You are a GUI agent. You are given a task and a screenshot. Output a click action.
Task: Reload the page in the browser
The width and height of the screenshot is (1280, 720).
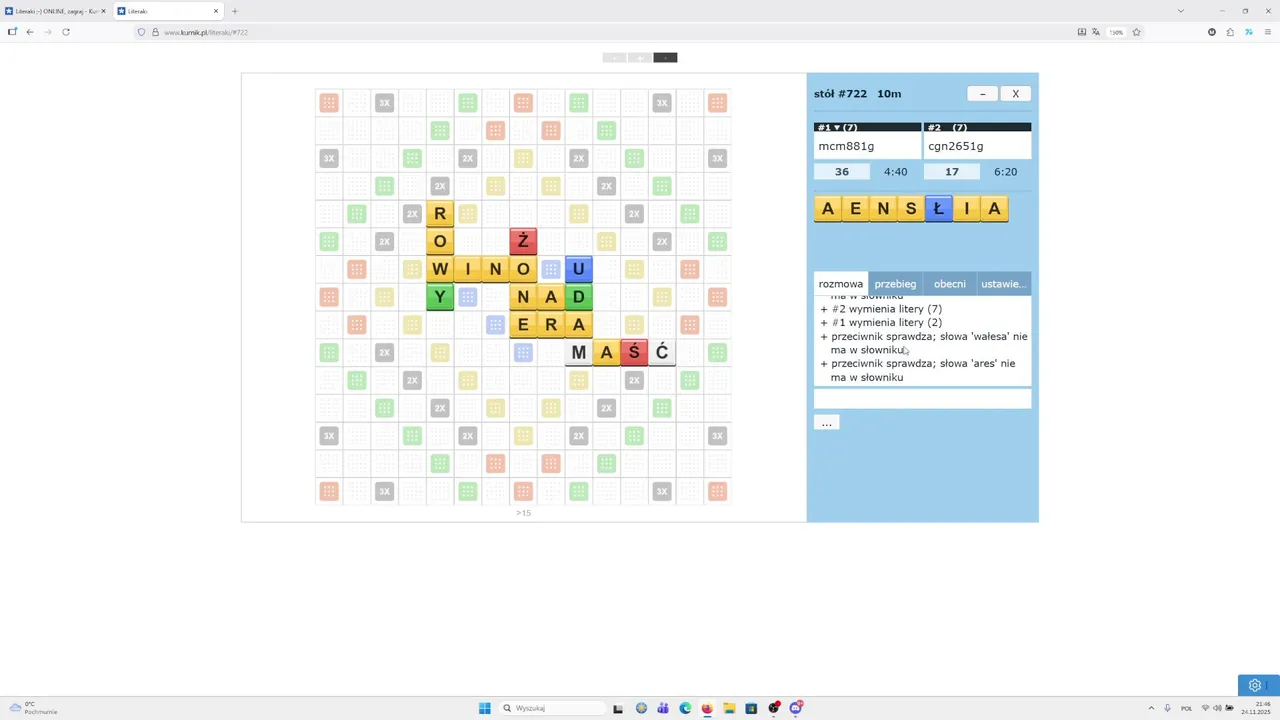(66, 32)
